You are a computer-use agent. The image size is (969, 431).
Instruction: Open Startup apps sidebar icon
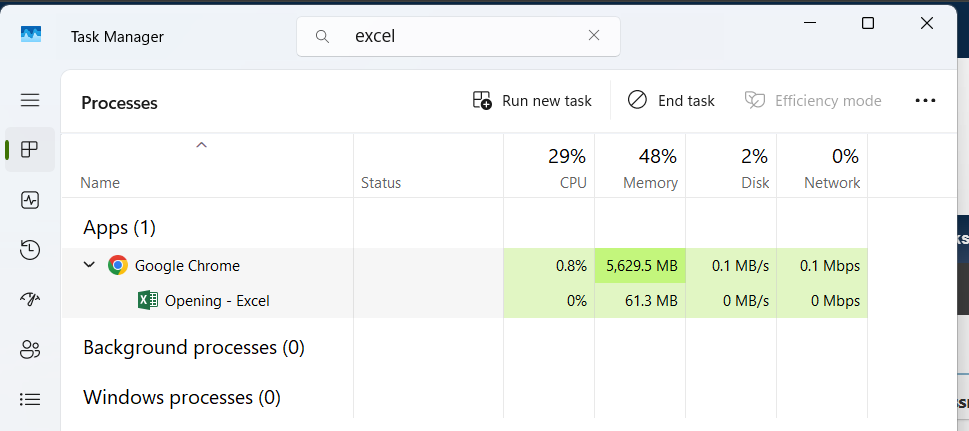tap(30, 299)
